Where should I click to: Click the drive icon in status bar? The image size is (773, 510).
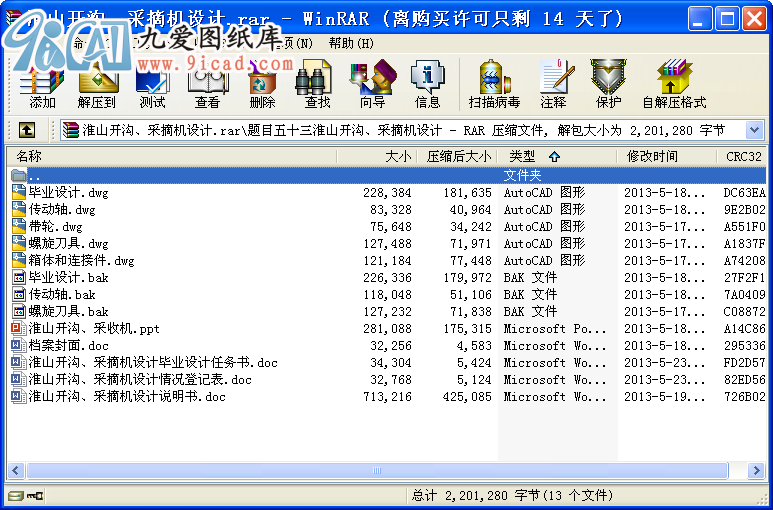[x=15, y=495]
